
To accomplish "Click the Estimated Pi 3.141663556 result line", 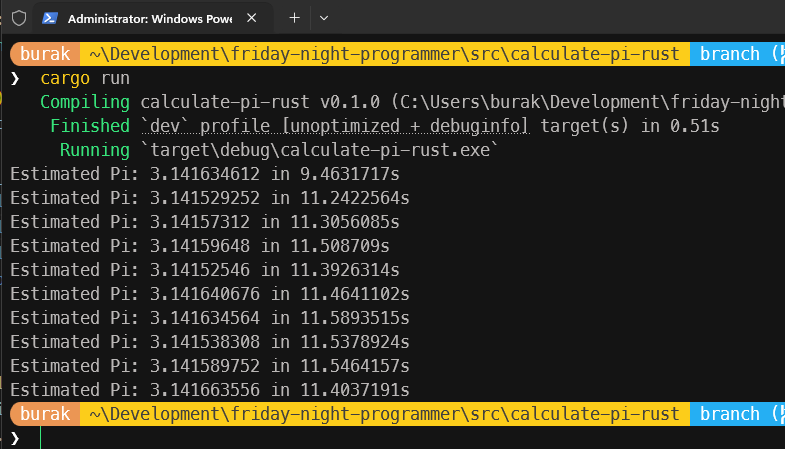I will coord(210,390).
